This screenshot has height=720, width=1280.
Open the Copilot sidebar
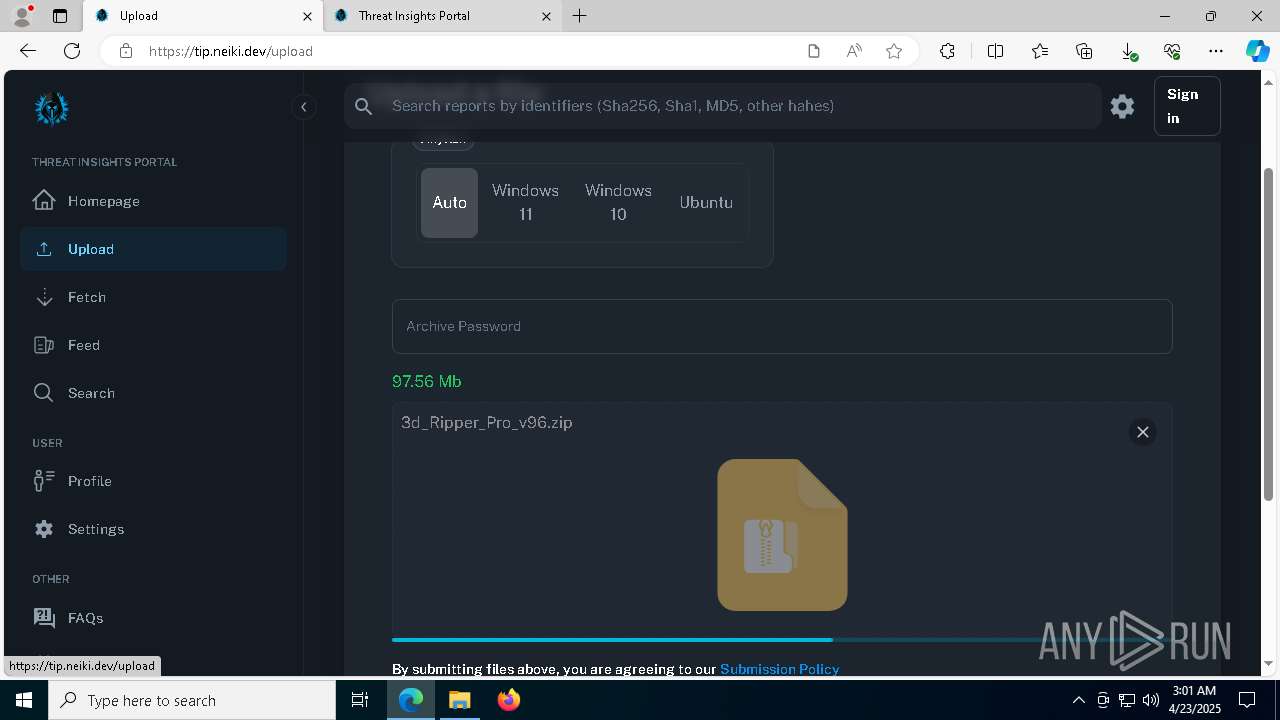point(1257,51)
